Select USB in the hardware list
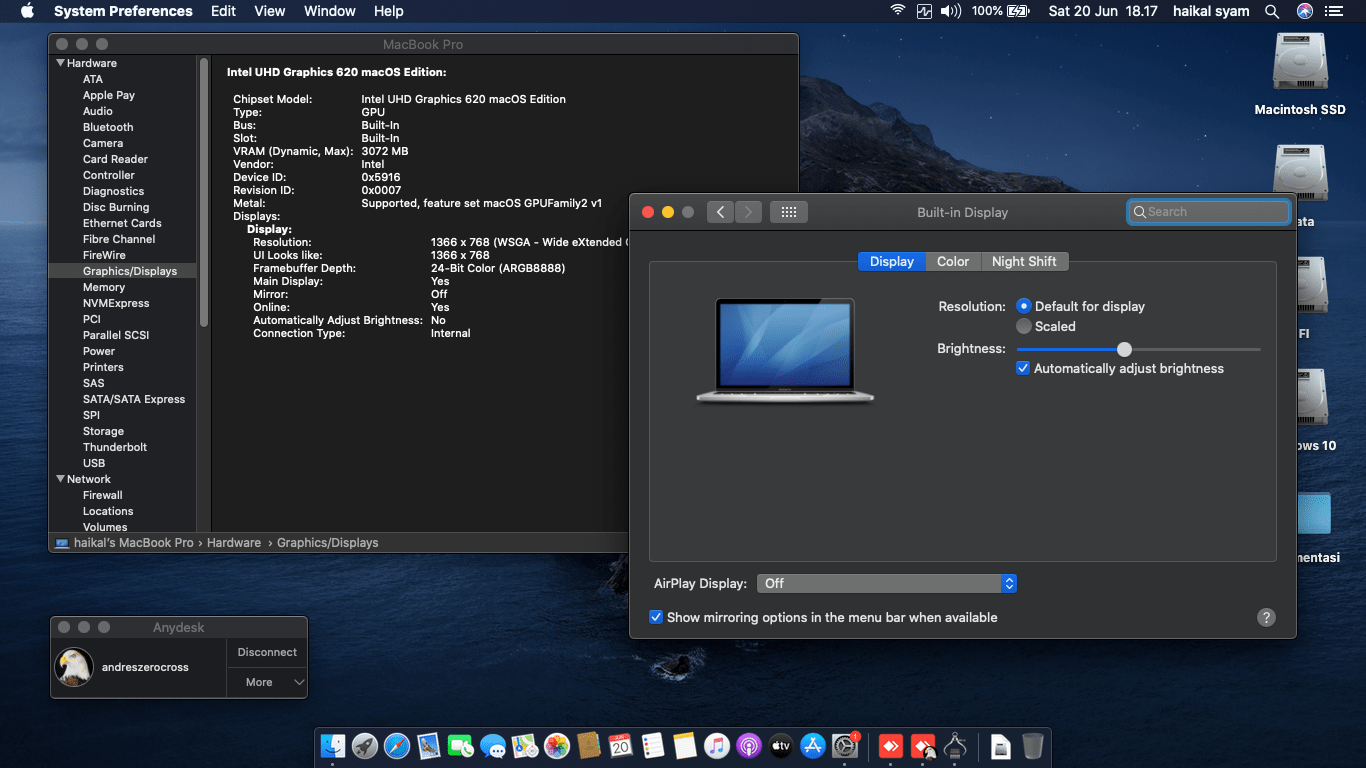The image size is (1366, 768). click(94, 463)
